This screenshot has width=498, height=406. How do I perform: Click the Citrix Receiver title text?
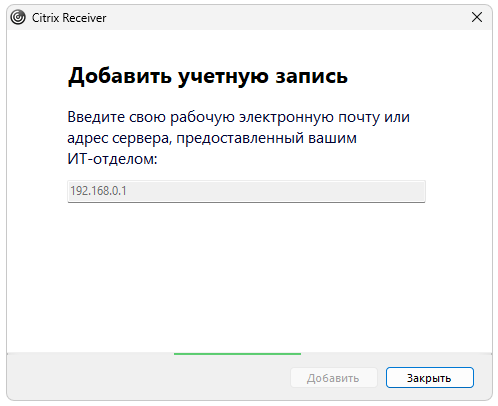69,18
